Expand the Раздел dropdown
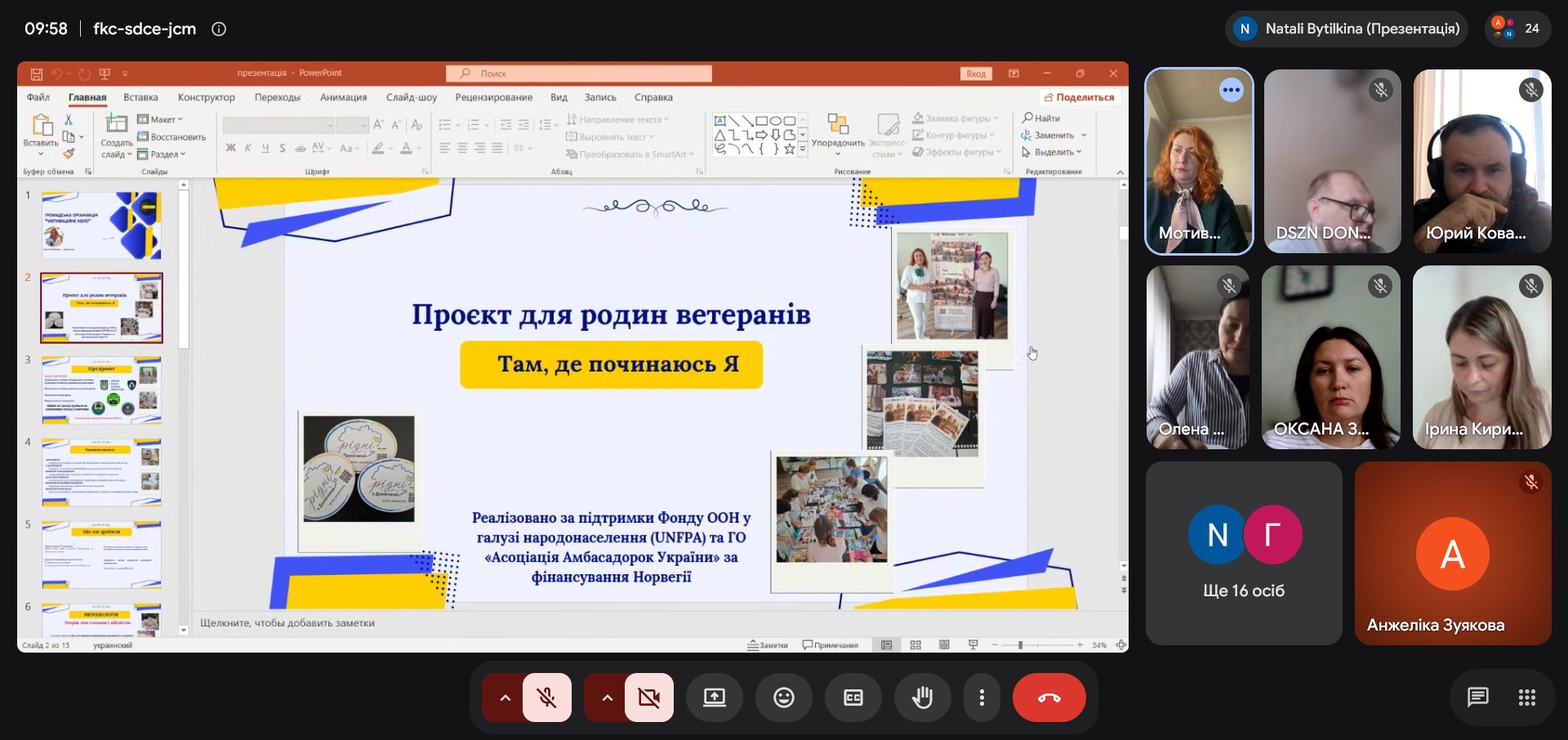This screenshot has height=740, width=1568. pos(162,154)
